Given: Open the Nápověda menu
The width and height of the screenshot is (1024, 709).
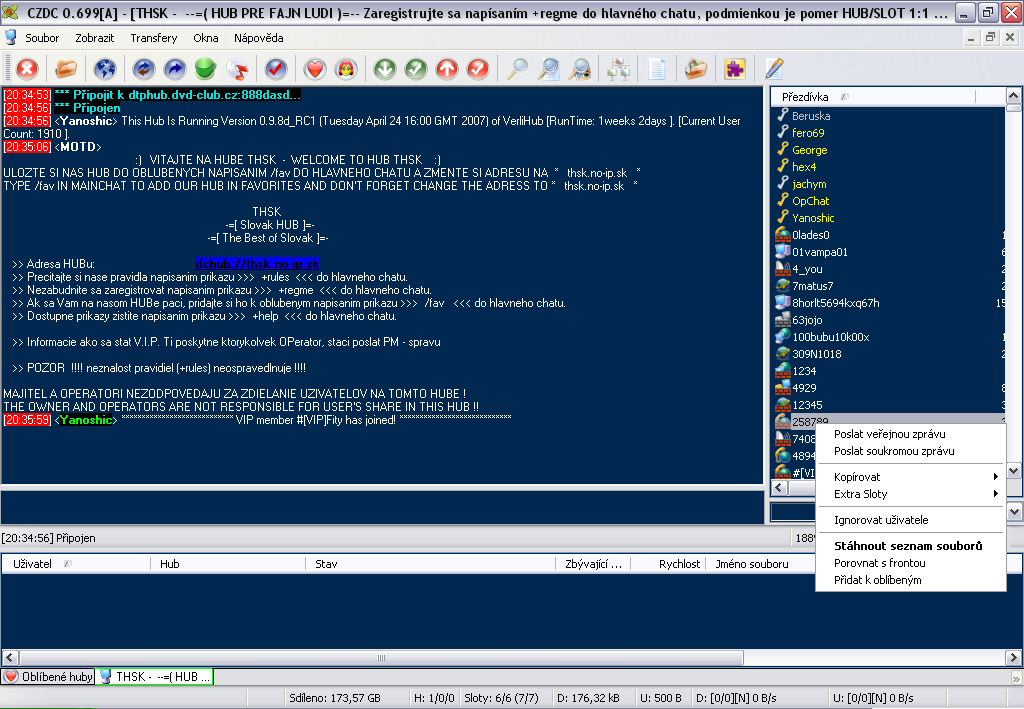Looking at the screenshot, I should click(258, 38).
